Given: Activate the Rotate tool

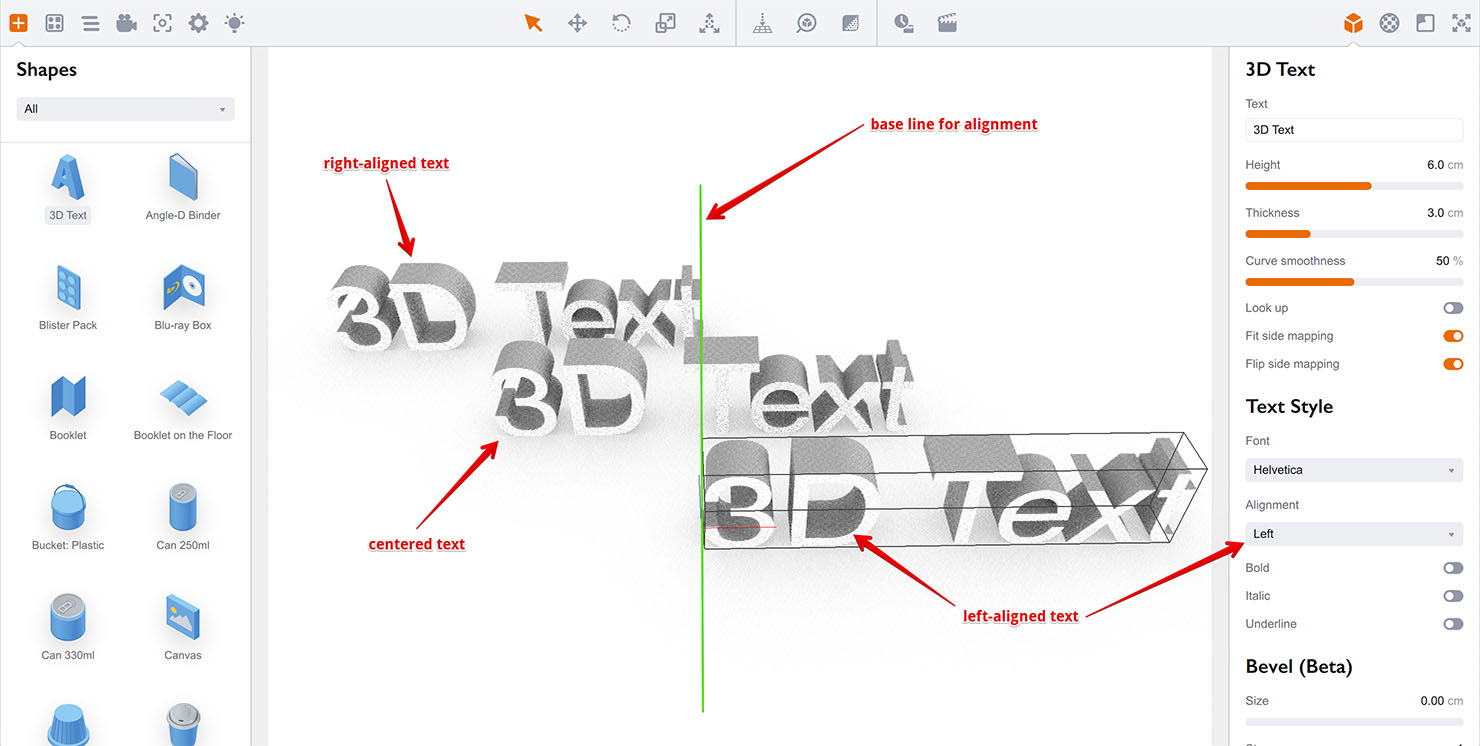Looking at the screenshot, I should 621,22.
